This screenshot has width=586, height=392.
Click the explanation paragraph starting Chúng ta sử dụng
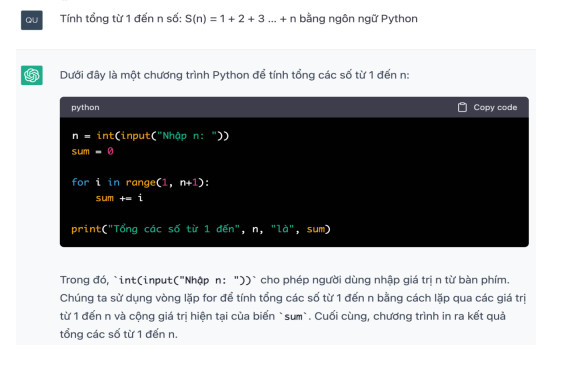tap(293, 307)
